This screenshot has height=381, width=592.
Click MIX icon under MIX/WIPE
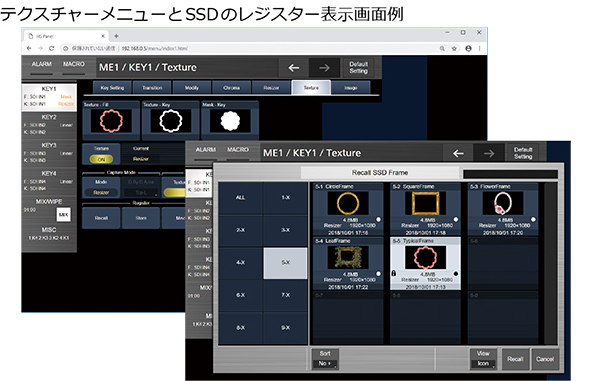63,214
